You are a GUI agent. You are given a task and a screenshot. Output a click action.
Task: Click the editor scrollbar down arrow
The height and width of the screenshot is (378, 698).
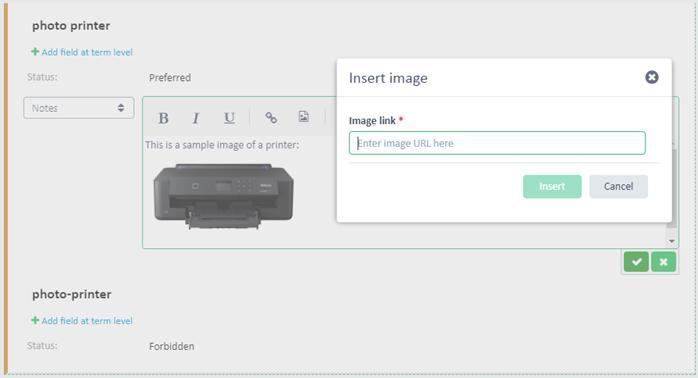[x=671, y=241]
